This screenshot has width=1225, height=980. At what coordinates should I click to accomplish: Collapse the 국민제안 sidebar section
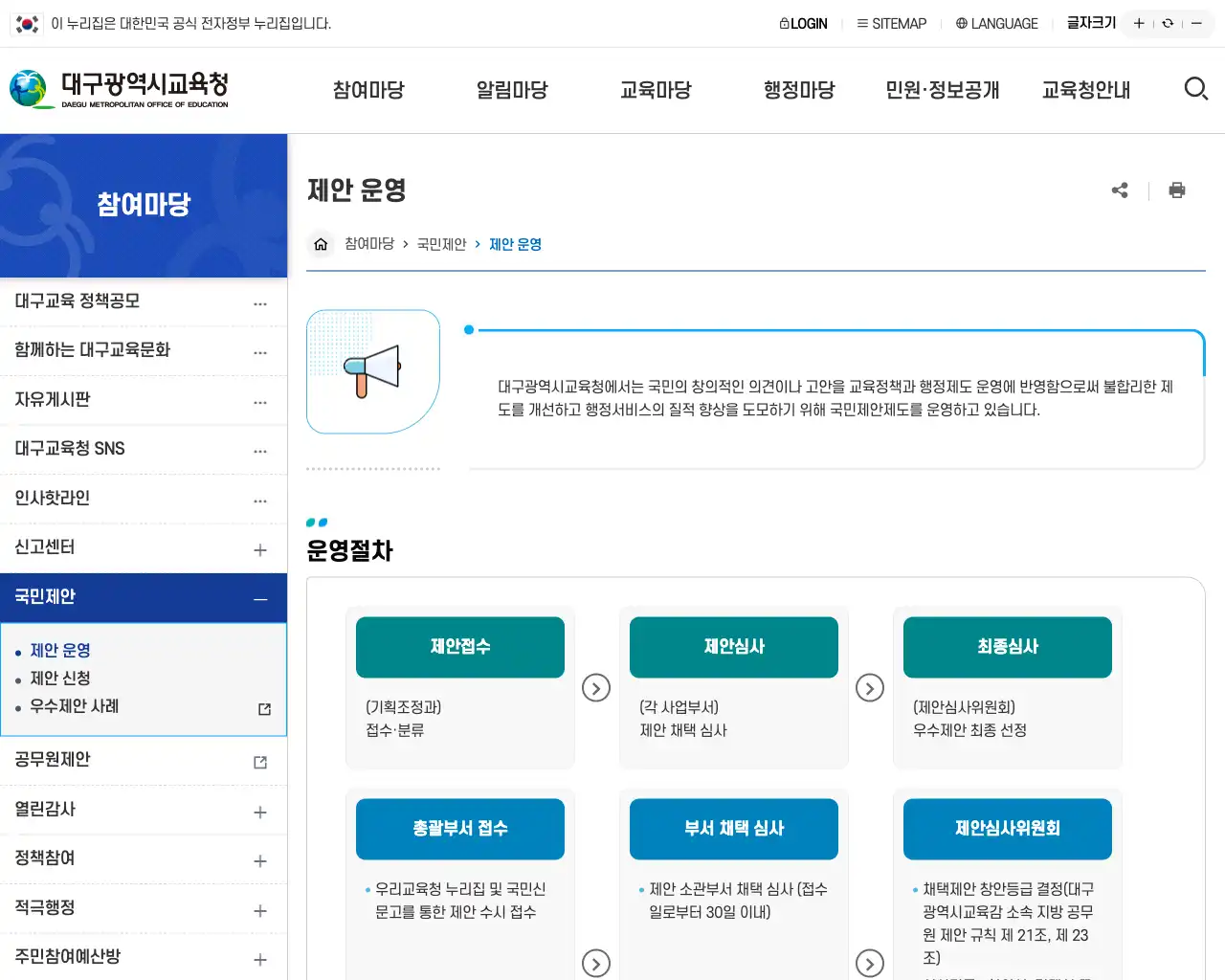260,597
